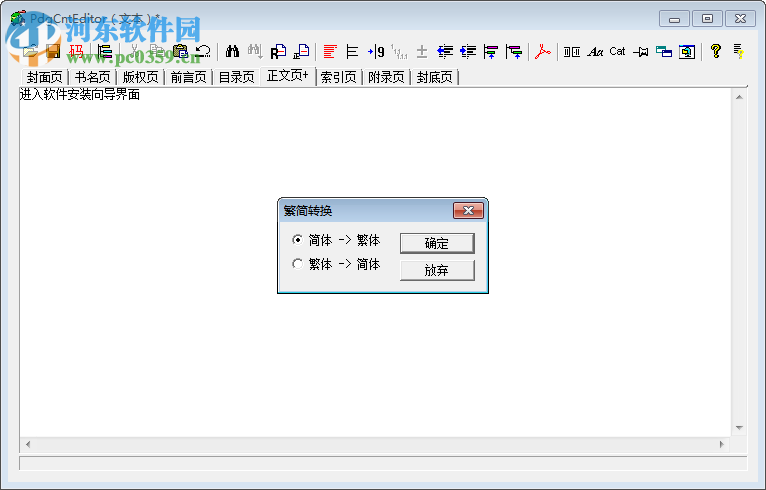Confirm with the 确定 button
The height and width of the screenshot is (490, 766).
coord(437,243)
